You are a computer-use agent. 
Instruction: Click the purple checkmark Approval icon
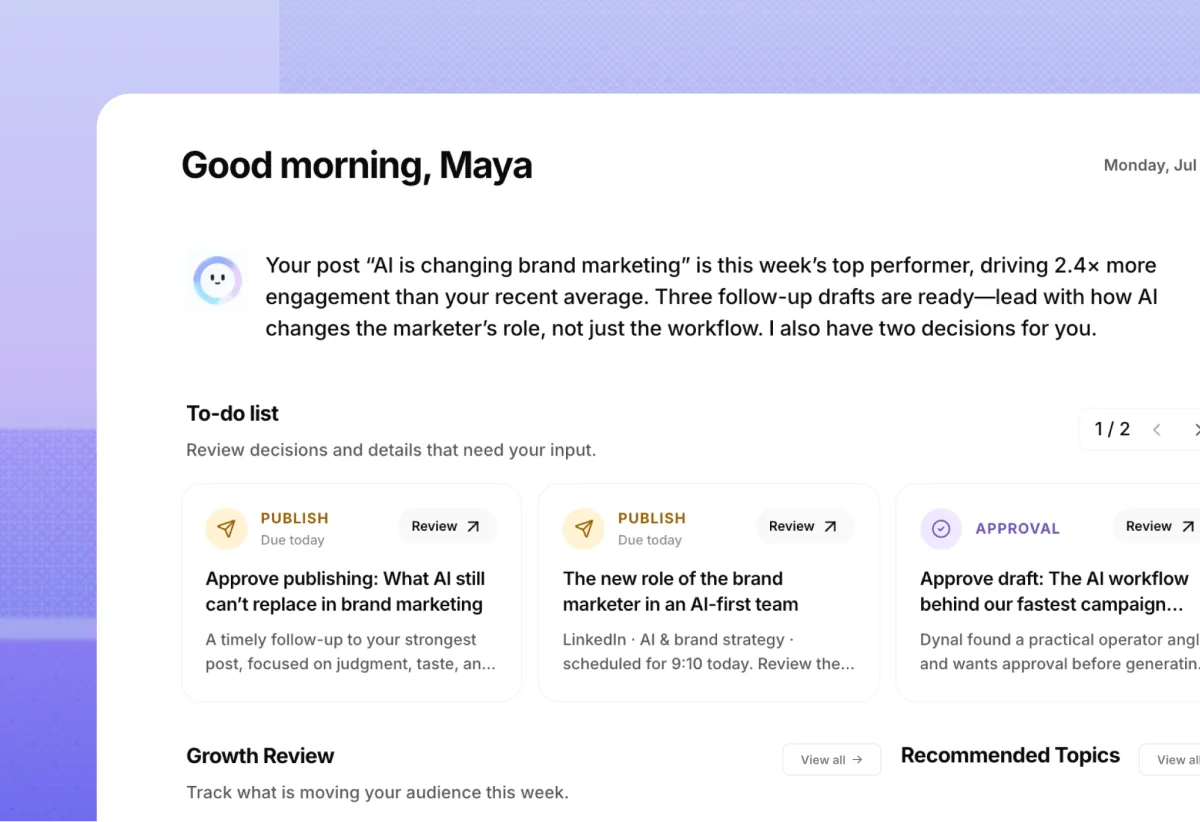tap(941, 528)
